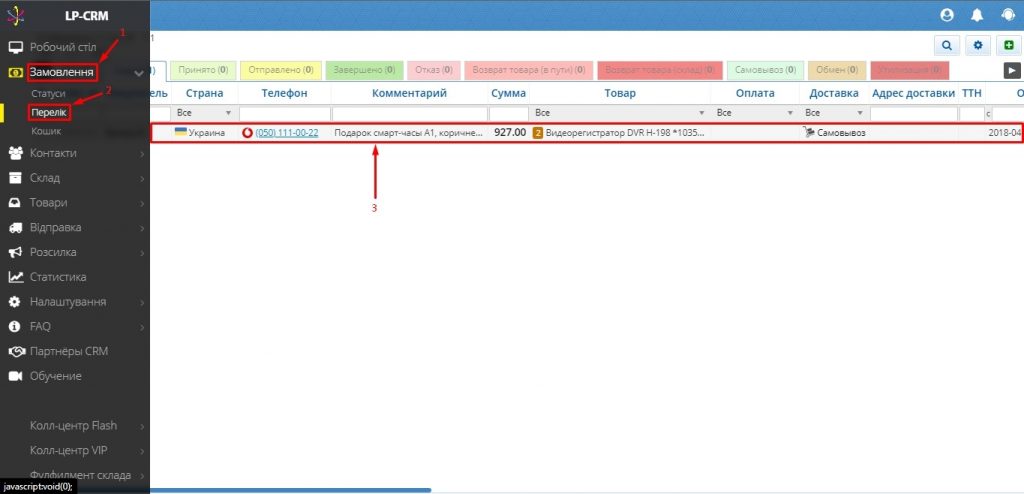Viewport: 1024px width, 494px height.
Task: Click the Товари inbox icon
Action: pos(16,203)
